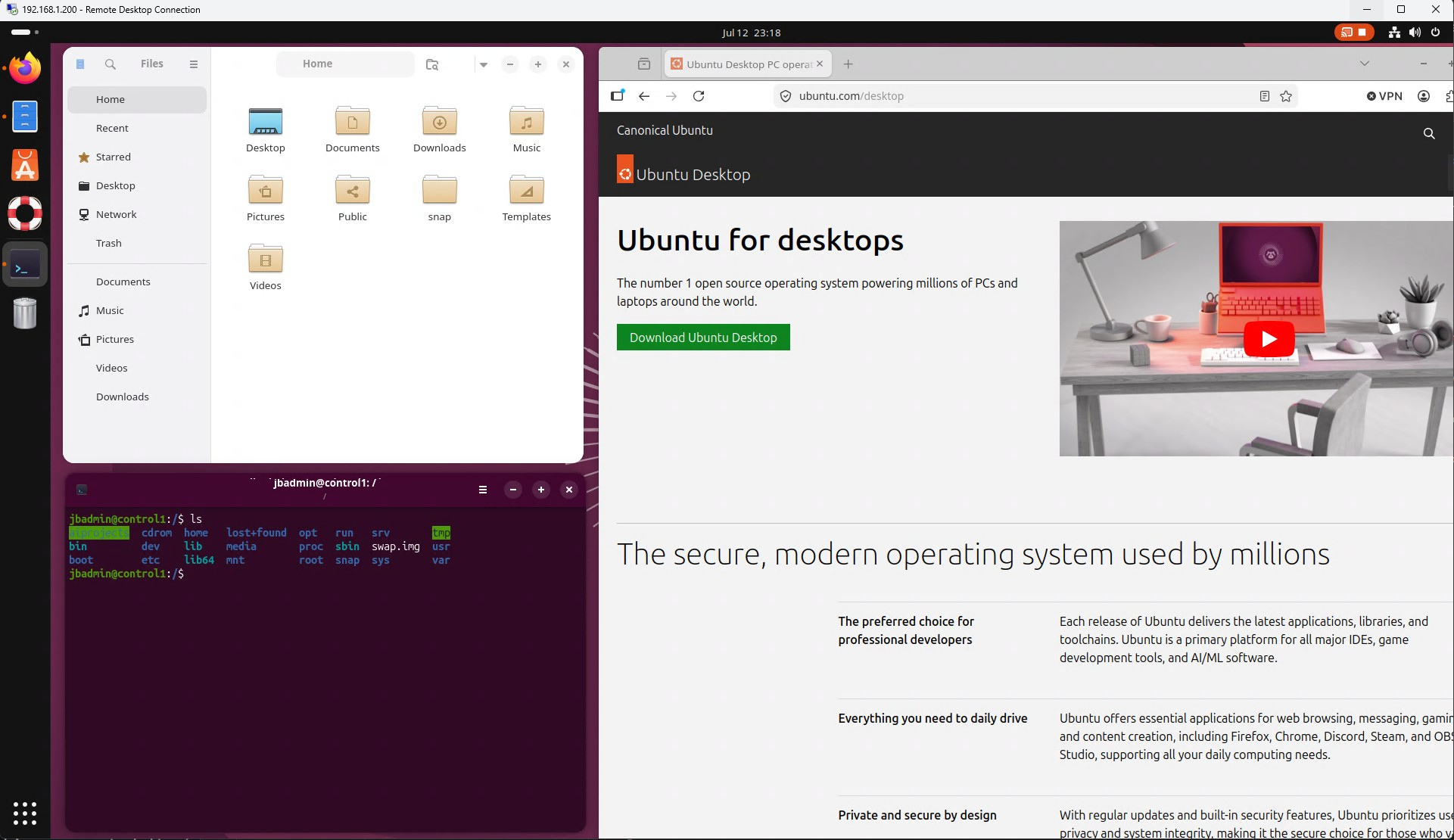Select Desktop in the Files sidebar
The width and height of the screenshot is (1454, 840).
[137, 186]
